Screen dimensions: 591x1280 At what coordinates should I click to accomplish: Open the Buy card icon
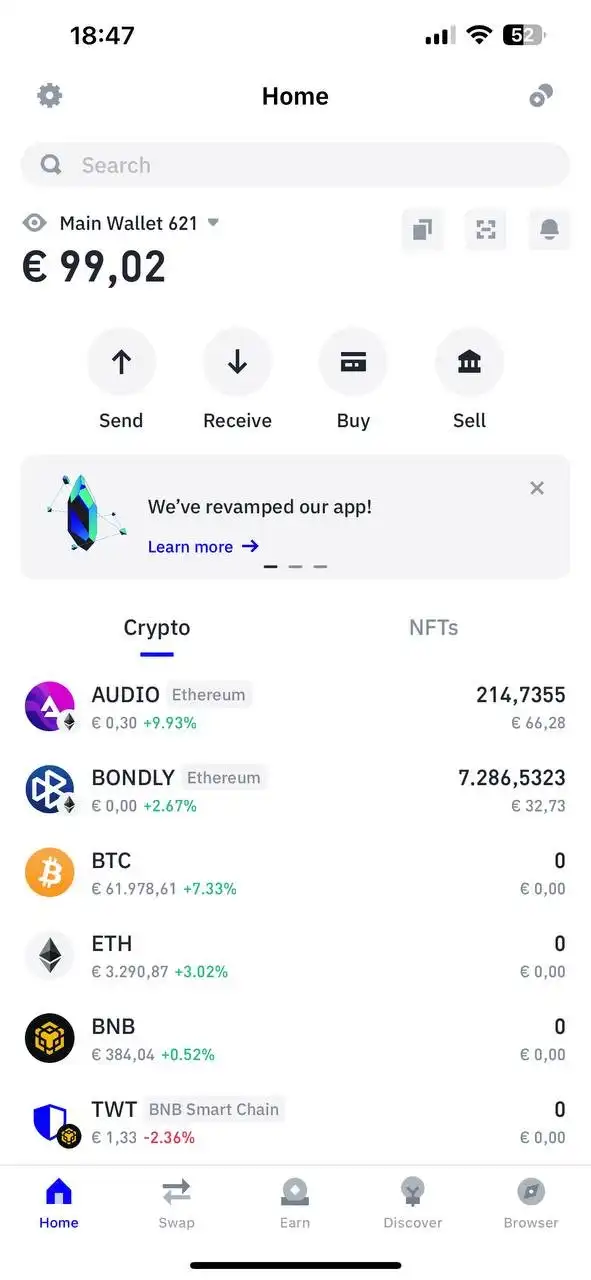pos(353,362)
